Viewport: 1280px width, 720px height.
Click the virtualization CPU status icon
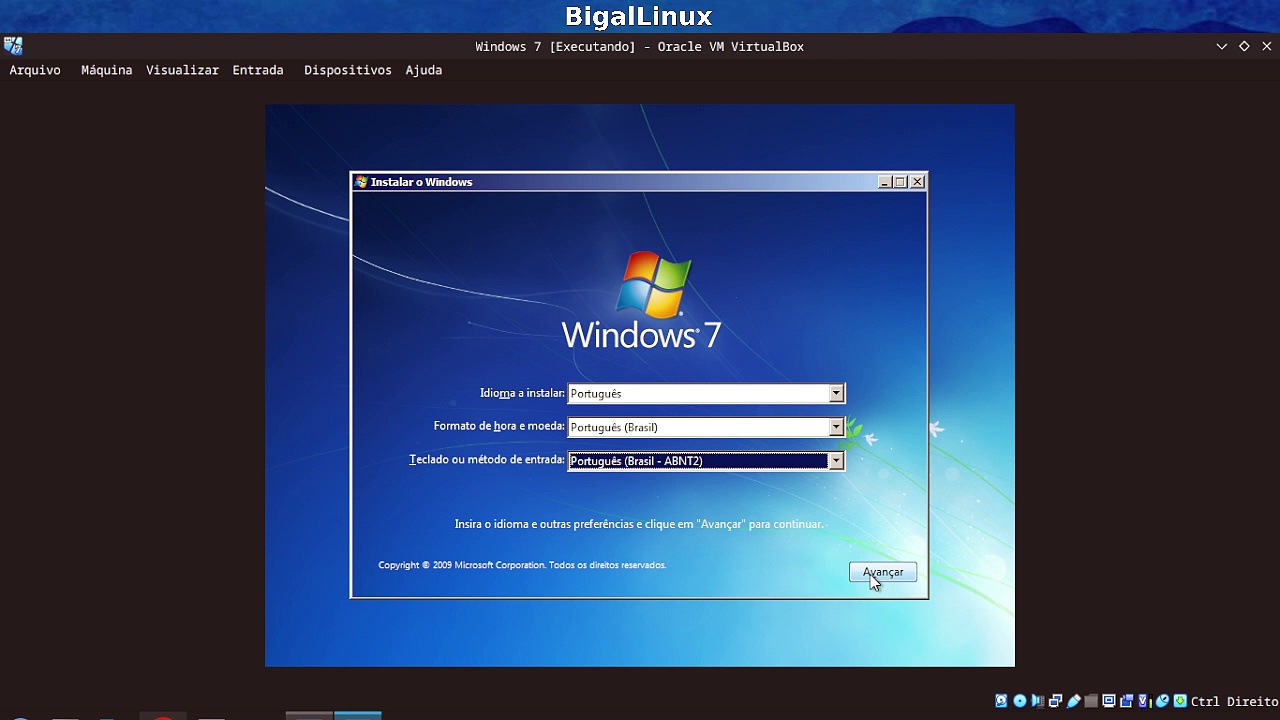tap(1145, 701)
